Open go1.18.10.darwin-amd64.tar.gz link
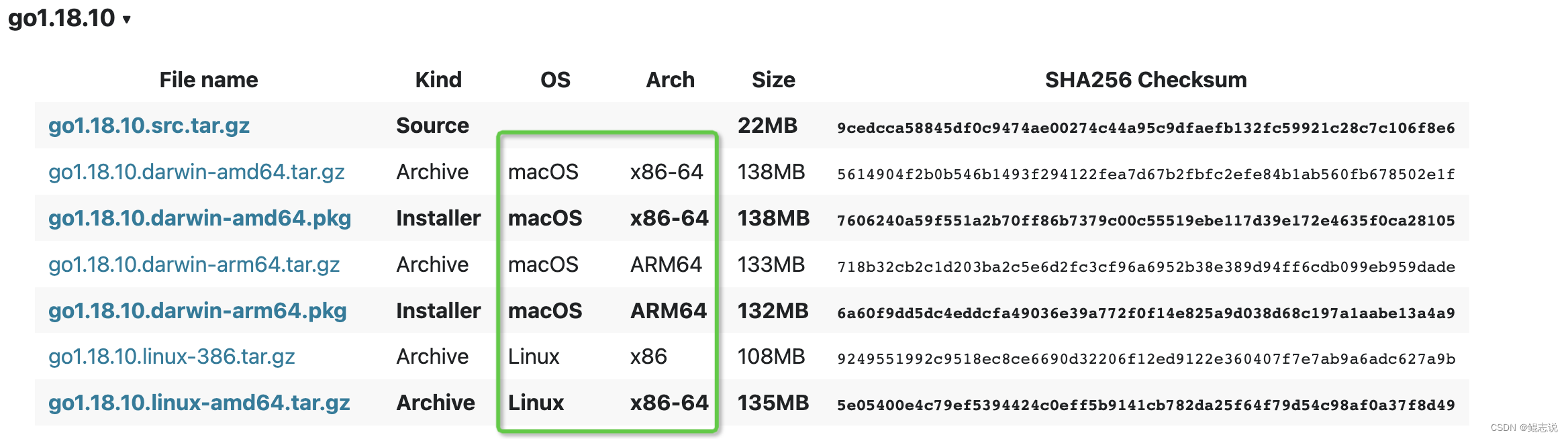 tap(197, 172)
